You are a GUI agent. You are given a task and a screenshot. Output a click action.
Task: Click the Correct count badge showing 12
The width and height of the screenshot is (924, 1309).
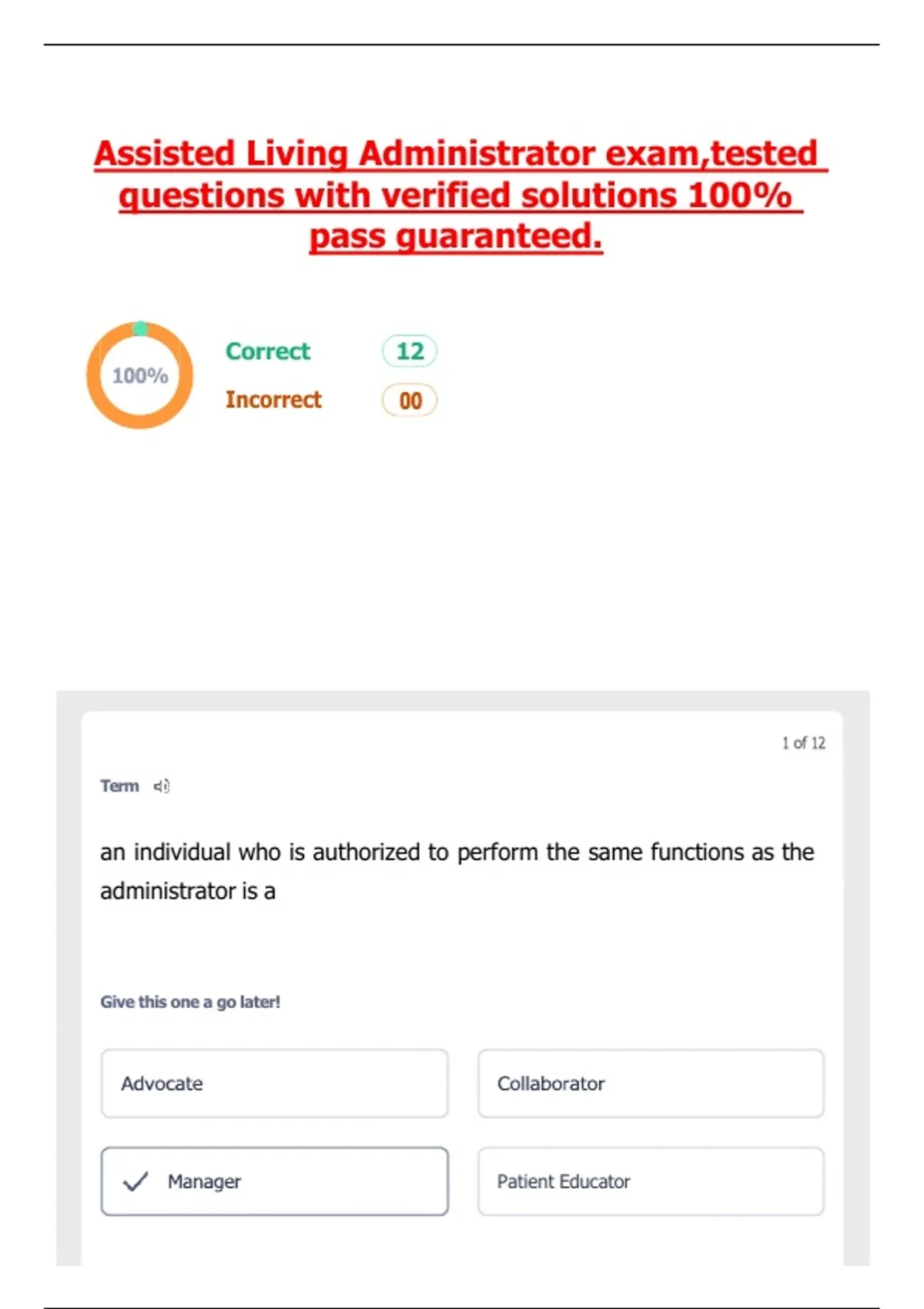point(410,351)
